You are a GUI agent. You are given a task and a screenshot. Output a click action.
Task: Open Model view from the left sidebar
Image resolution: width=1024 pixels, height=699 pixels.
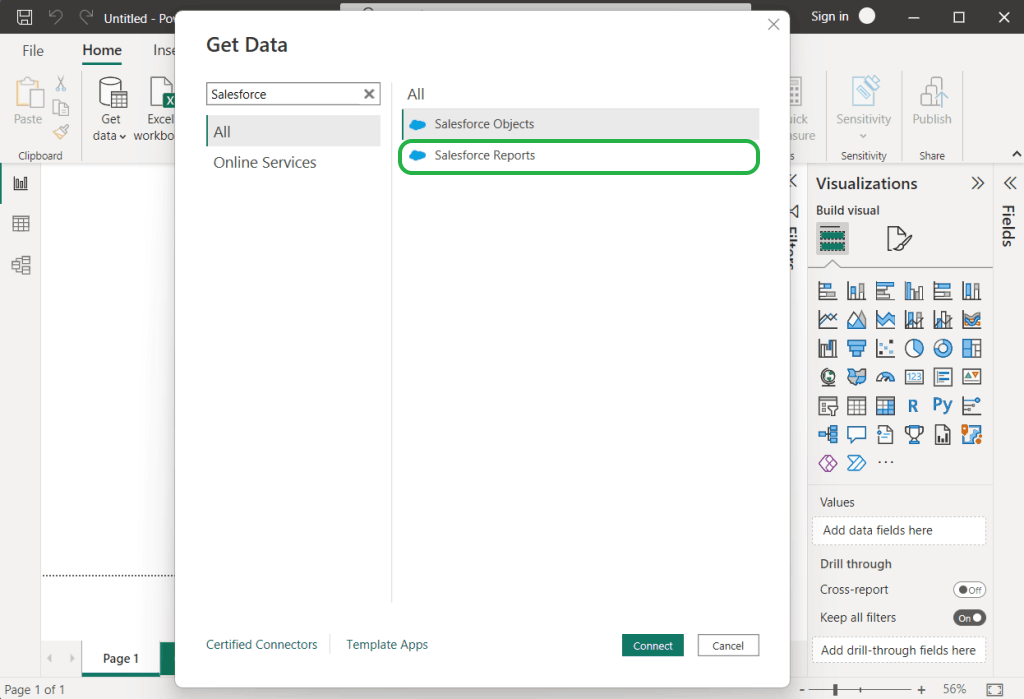20,265
